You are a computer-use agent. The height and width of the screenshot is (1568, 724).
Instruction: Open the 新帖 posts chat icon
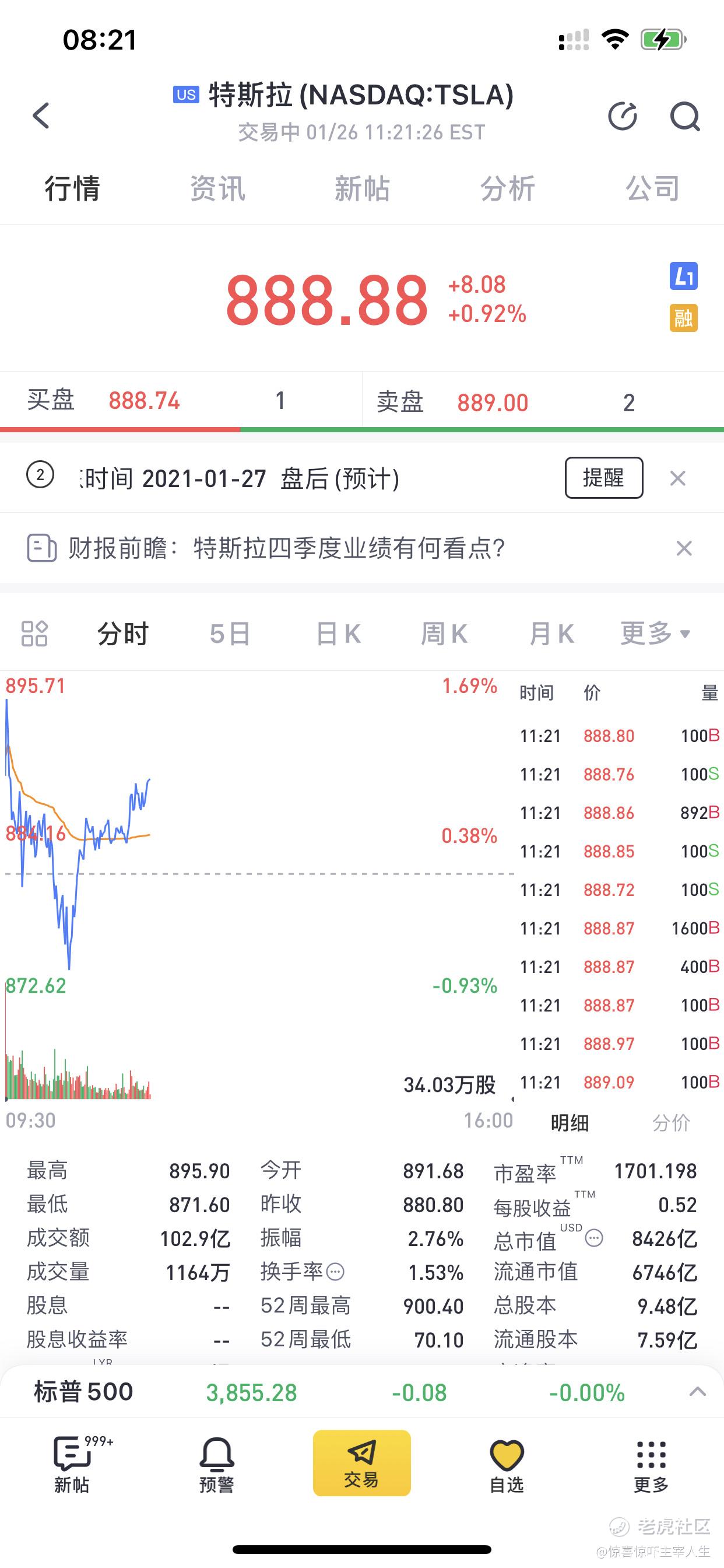coord(72,1465)
